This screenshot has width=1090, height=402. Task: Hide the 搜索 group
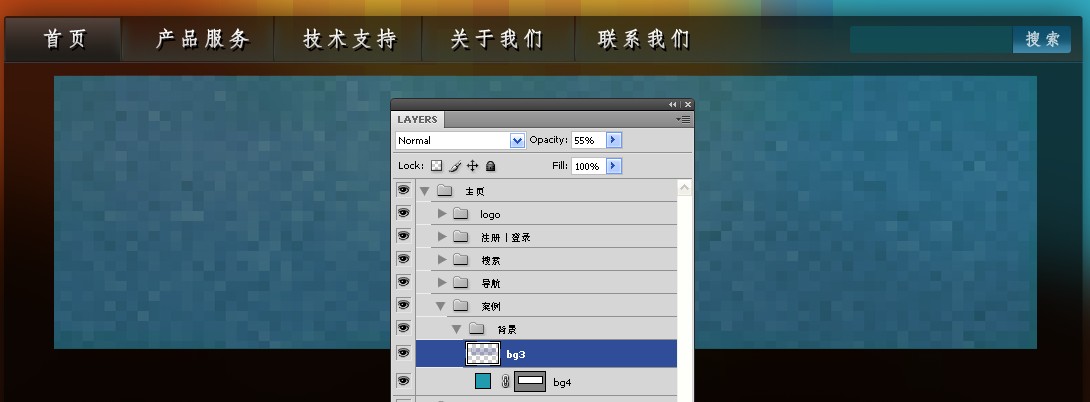point(404,259)
